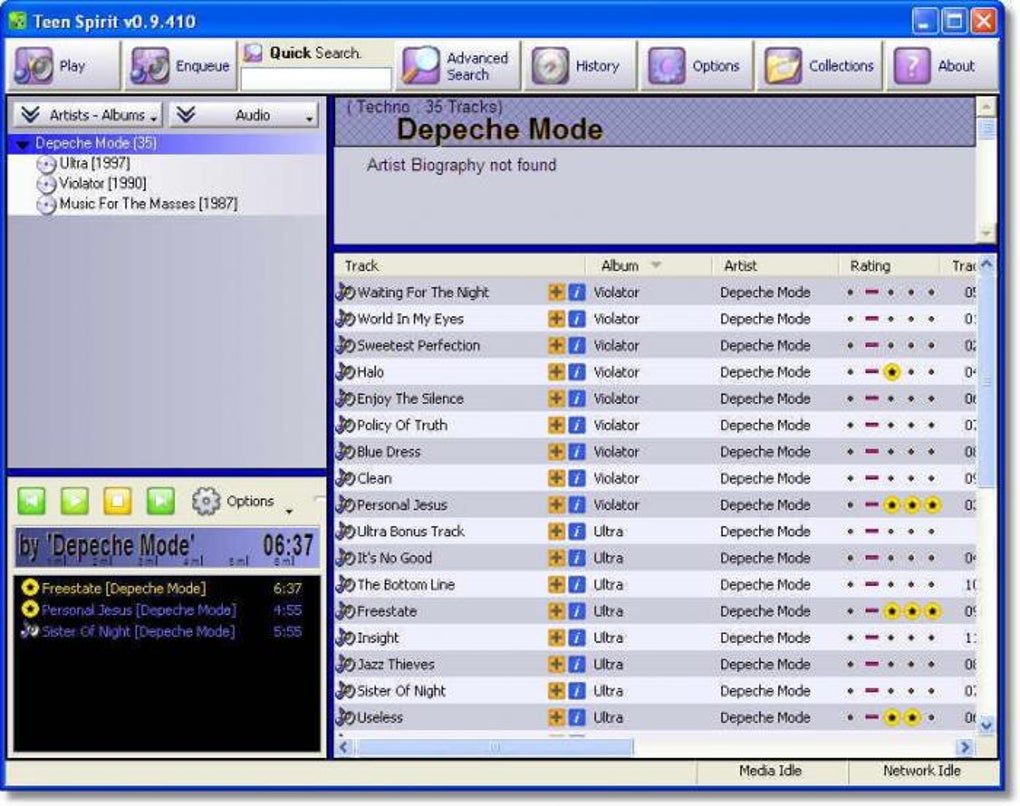The image size is (1020, 806).
Task: Click the enqueue plus icon for Ultra Bonus Track
Action: [556, 531]
